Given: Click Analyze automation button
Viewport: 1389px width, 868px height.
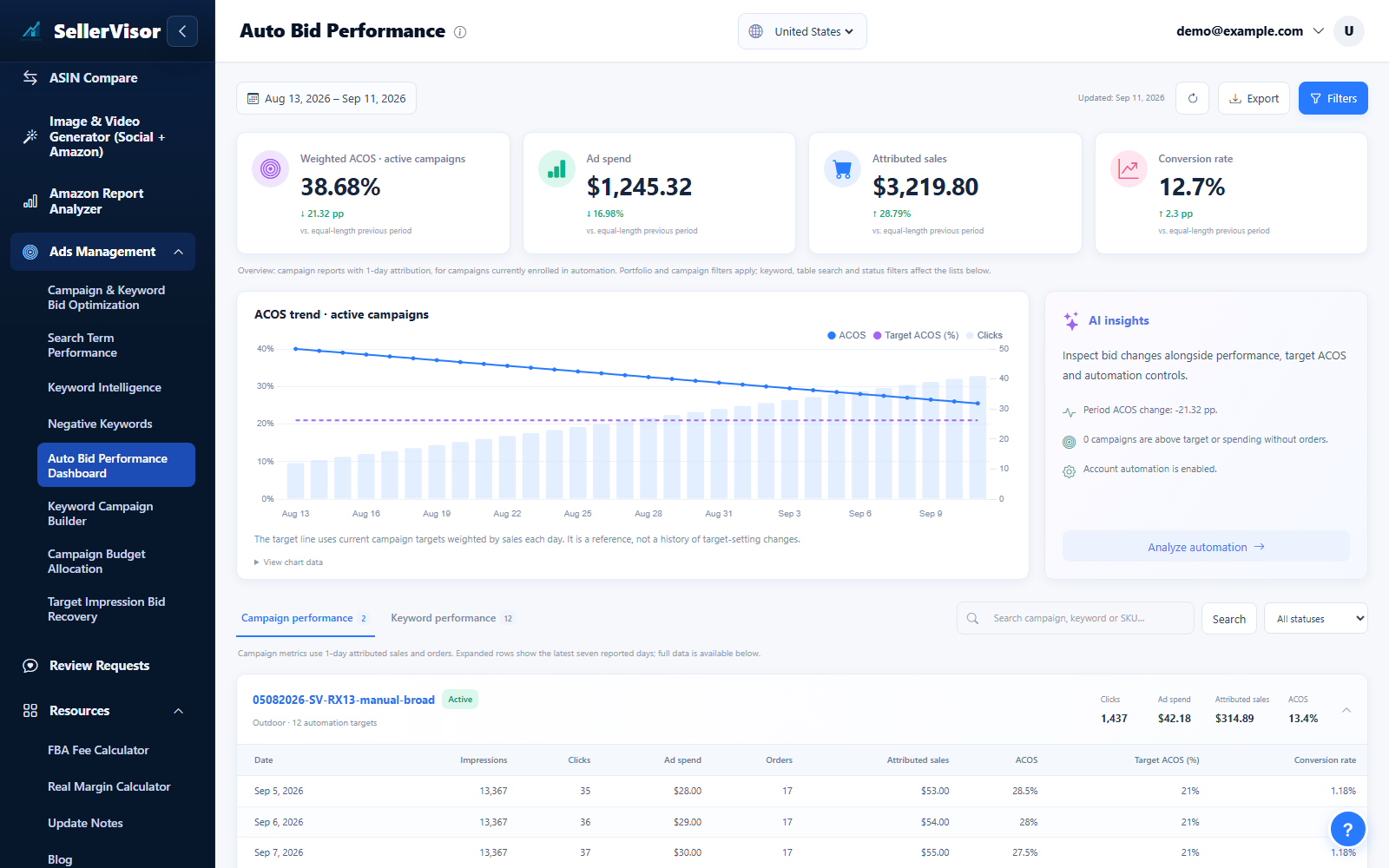Looking at the screenshot, I should [1206, 547].
